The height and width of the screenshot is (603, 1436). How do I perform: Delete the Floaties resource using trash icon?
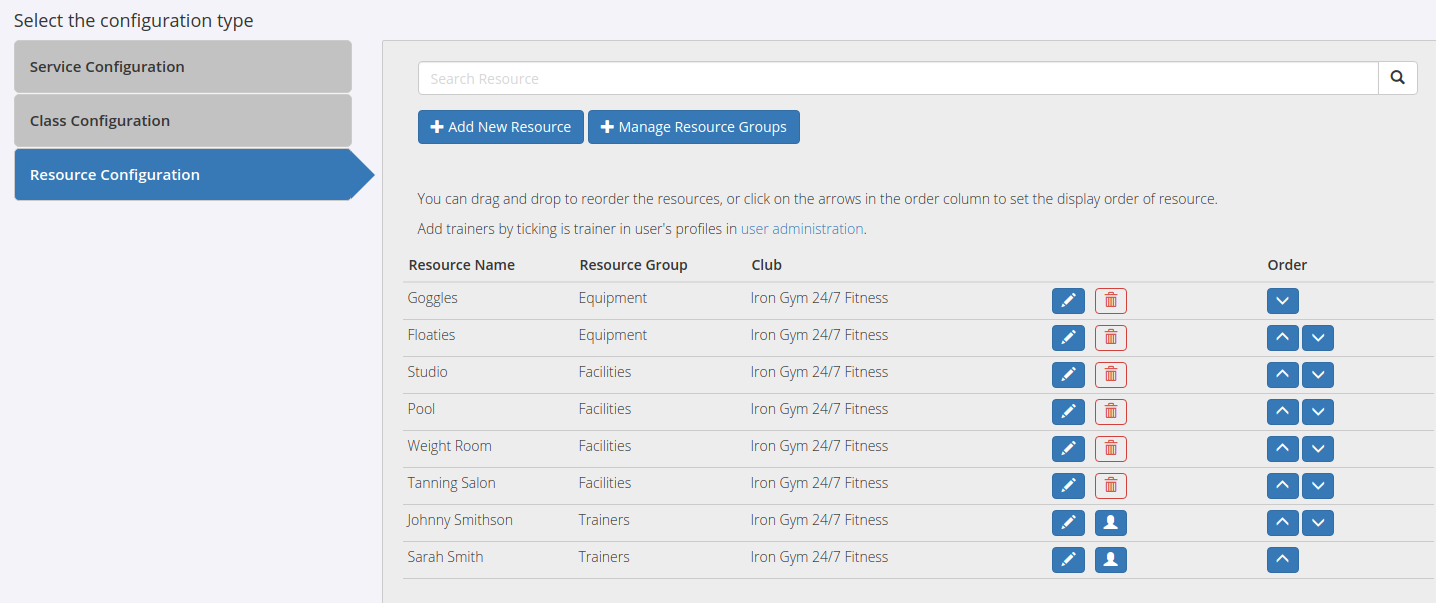pyautogui.click(x=1110, y=337)
